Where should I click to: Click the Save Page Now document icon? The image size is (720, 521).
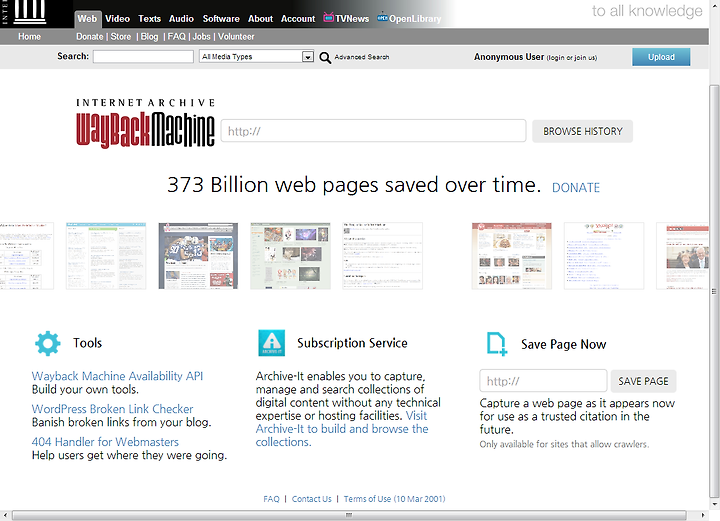point(496,344)
